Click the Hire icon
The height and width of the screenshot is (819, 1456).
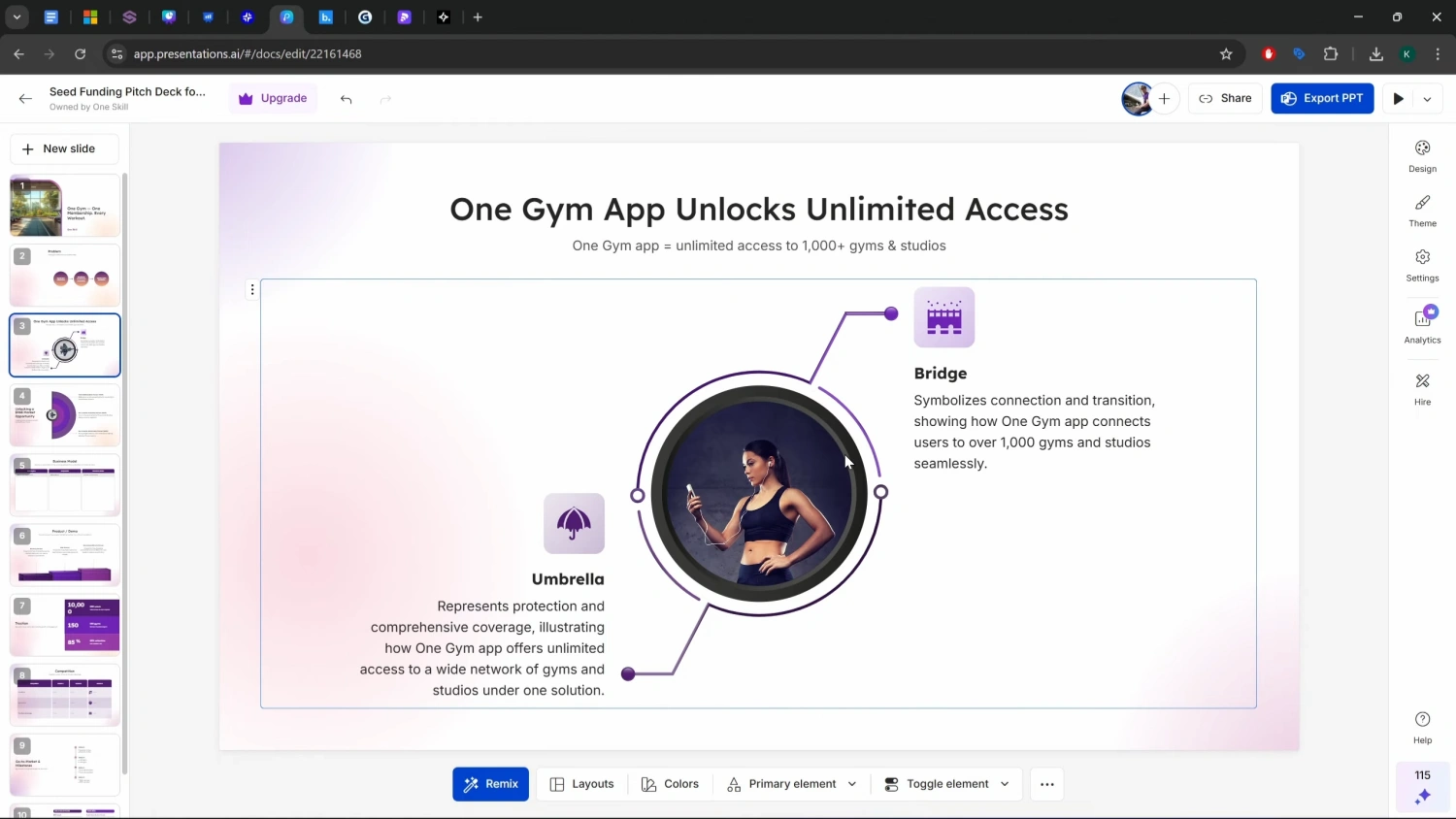pos(1422,388)
